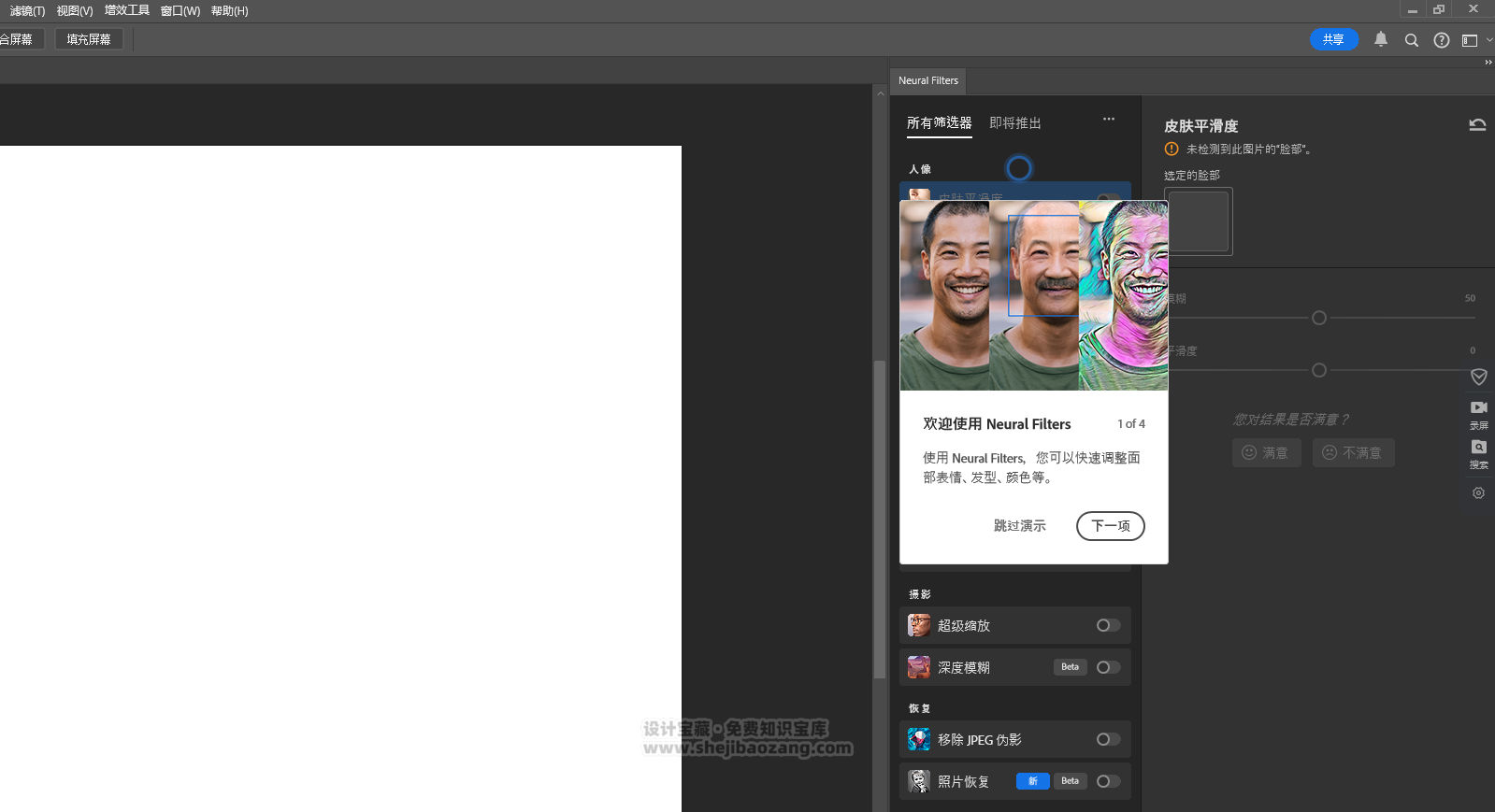Open the help question mark icon
The height and width of the screenshot is (812, 1495).
coord(1442,40)
